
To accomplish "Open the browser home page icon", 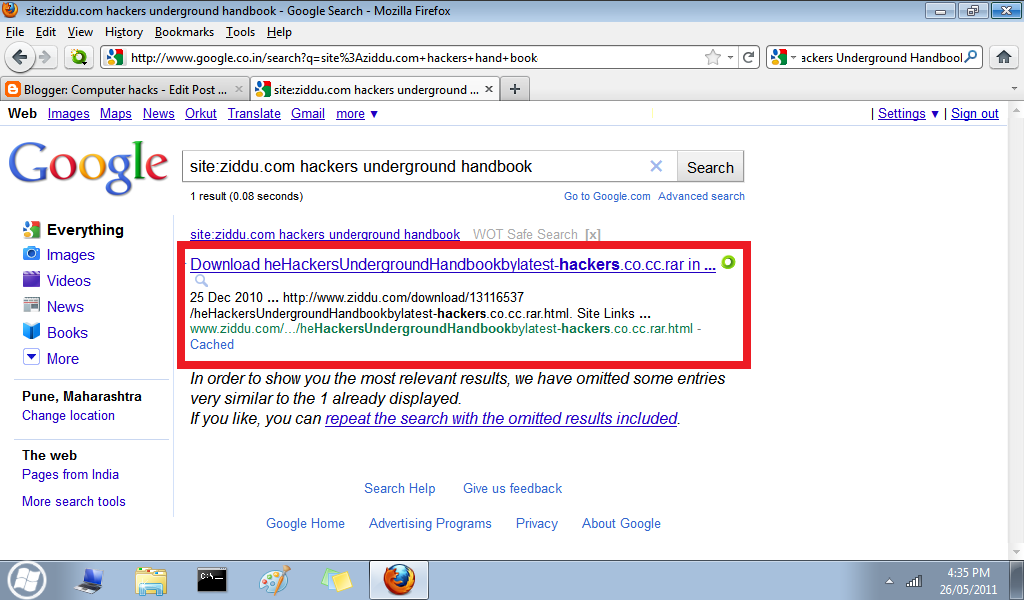I will pyautogui.click(x=1004, y=57).
